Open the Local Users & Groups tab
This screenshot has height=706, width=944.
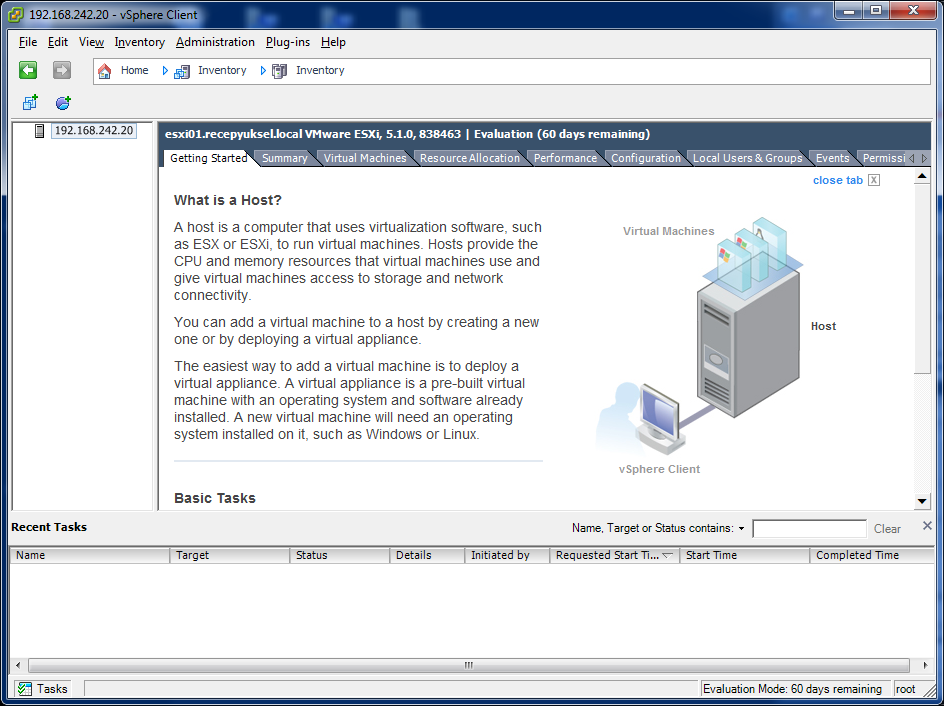748,158
